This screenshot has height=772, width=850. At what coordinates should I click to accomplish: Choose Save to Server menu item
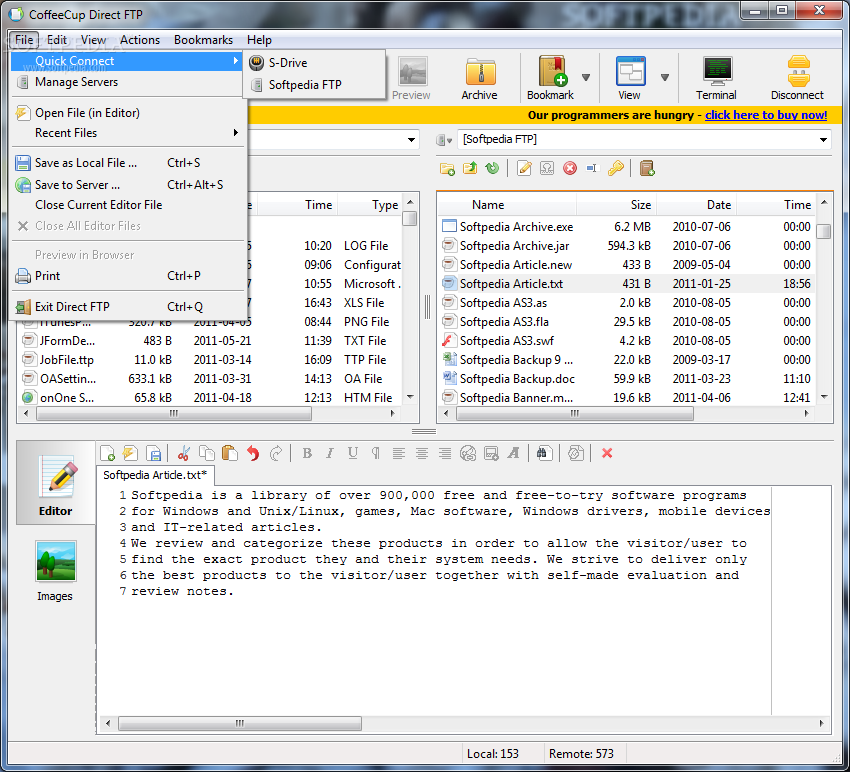tap(129, 185)
